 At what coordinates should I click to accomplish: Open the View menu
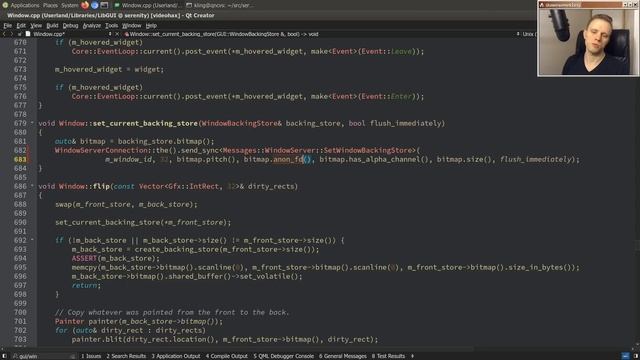36,25
